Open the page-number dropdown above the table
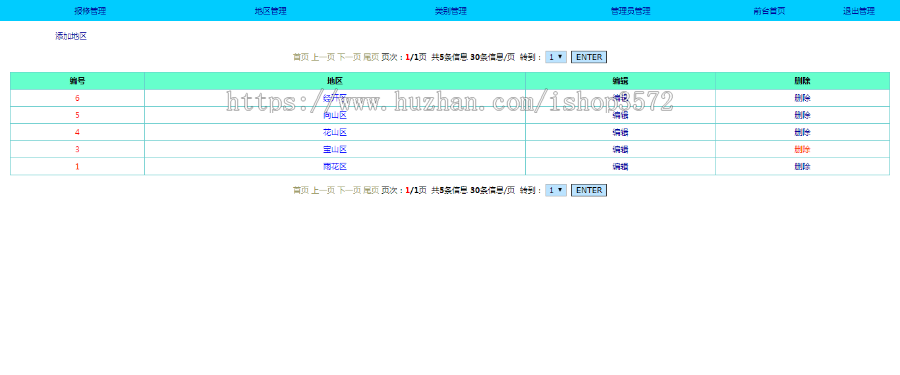 pyautogui.click(x=556, y=57)
